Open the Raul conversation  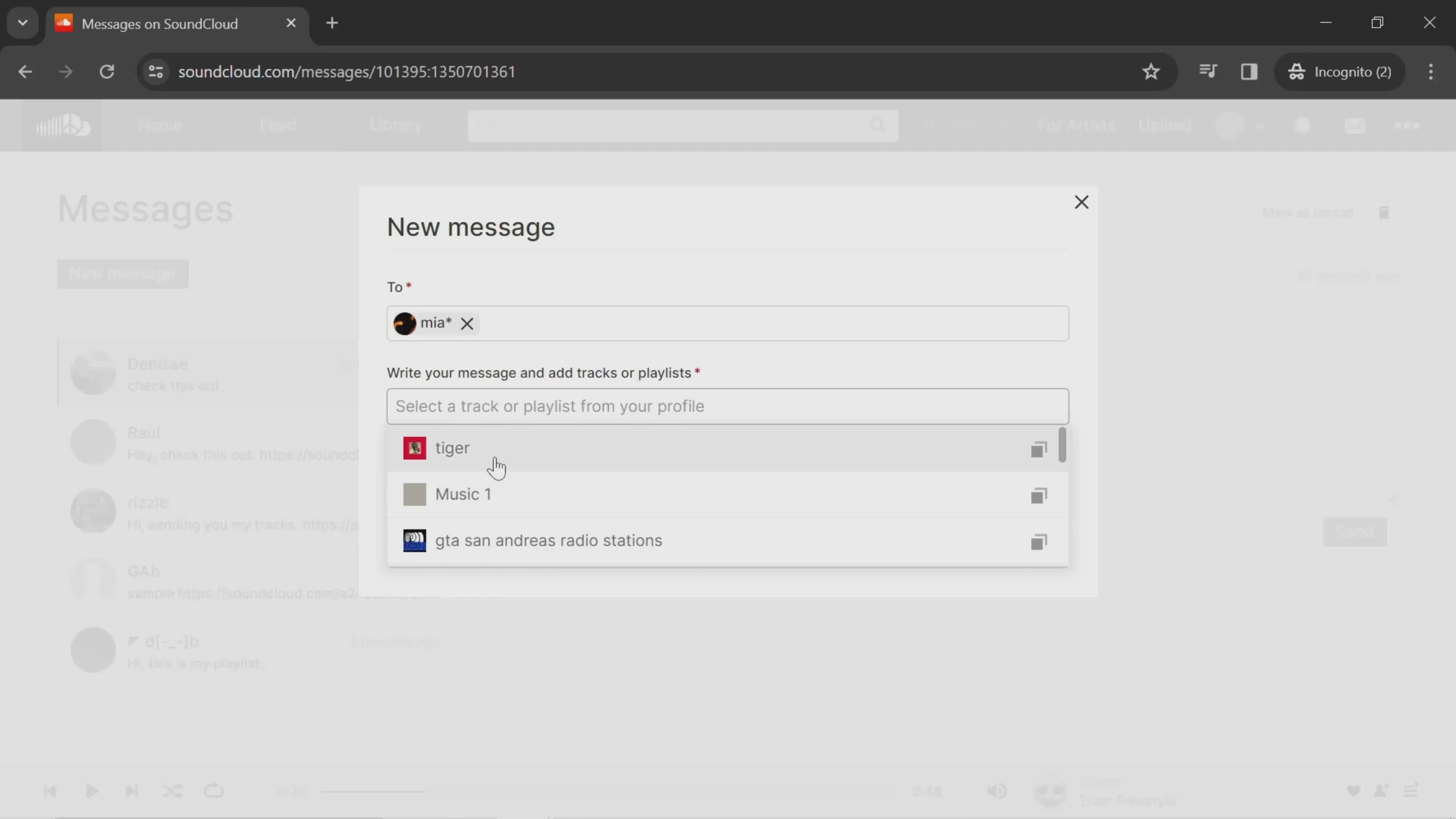click(208, 442)
